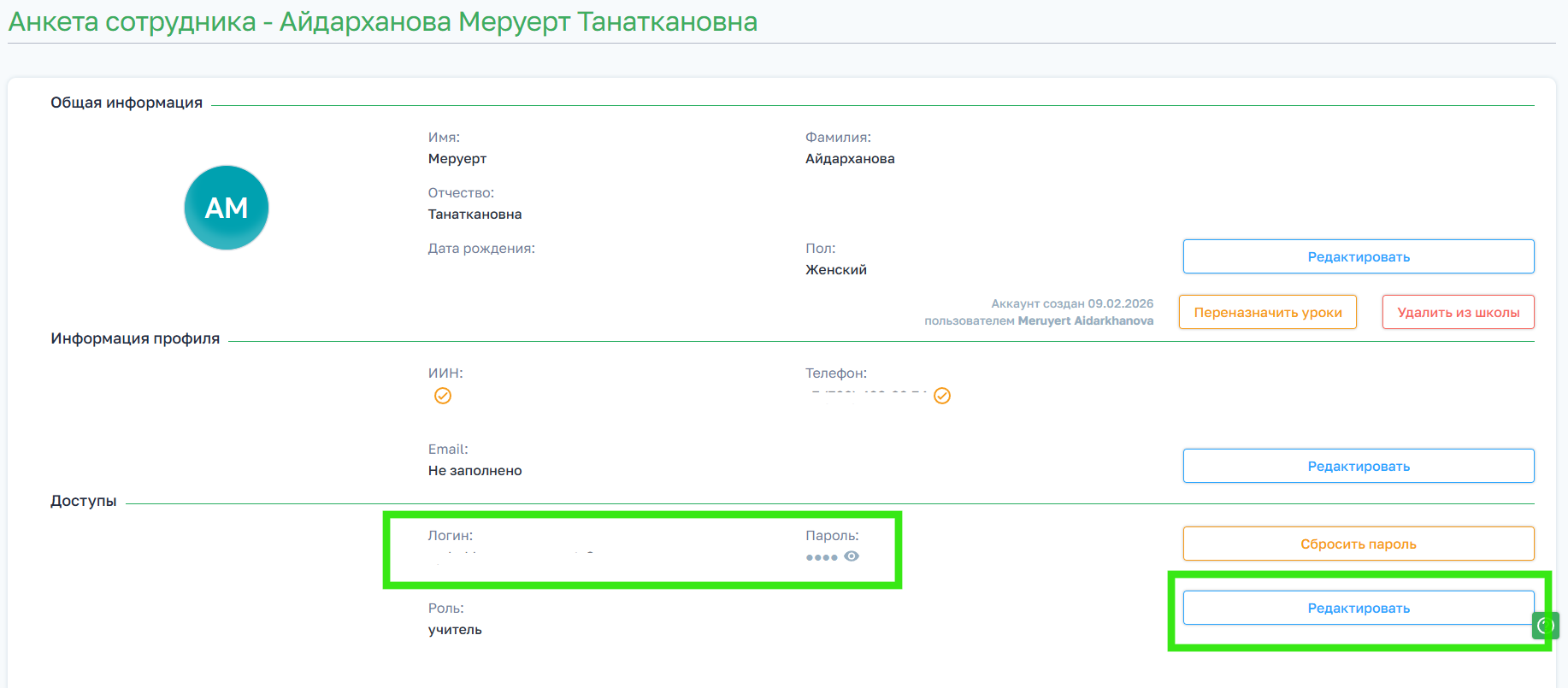Select the Общая информация section header

tap(127, 103)
